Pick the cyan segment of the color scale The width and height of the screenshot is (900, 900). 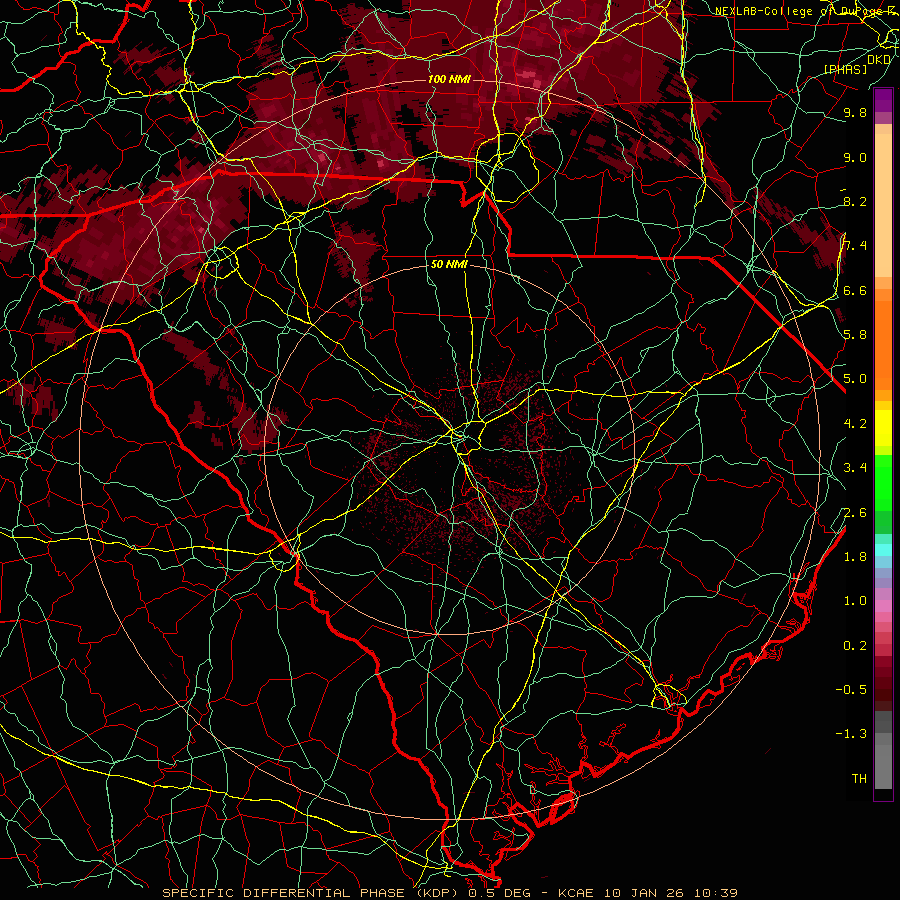click(883, 550)
